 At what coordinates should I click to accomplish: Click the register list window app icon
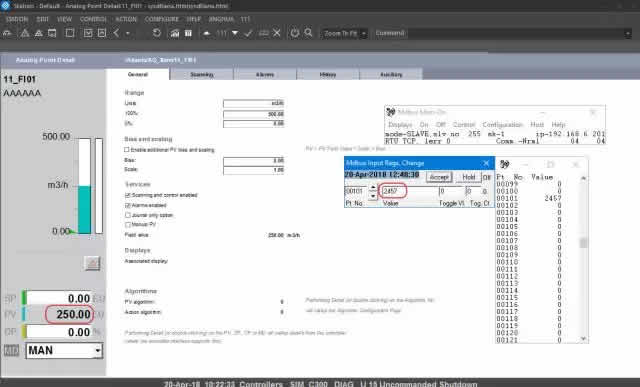pyautogui.click(x=504, y=164)
